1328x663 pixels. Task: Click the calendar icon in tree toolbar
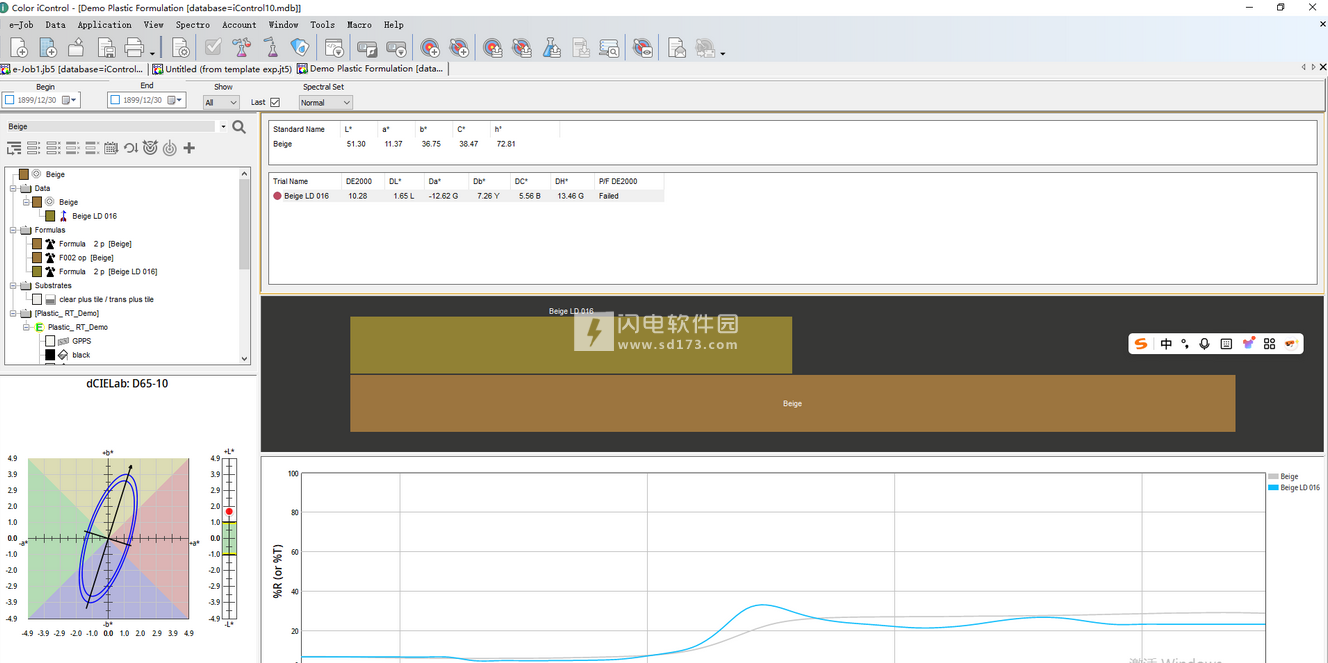pos(111,148)
